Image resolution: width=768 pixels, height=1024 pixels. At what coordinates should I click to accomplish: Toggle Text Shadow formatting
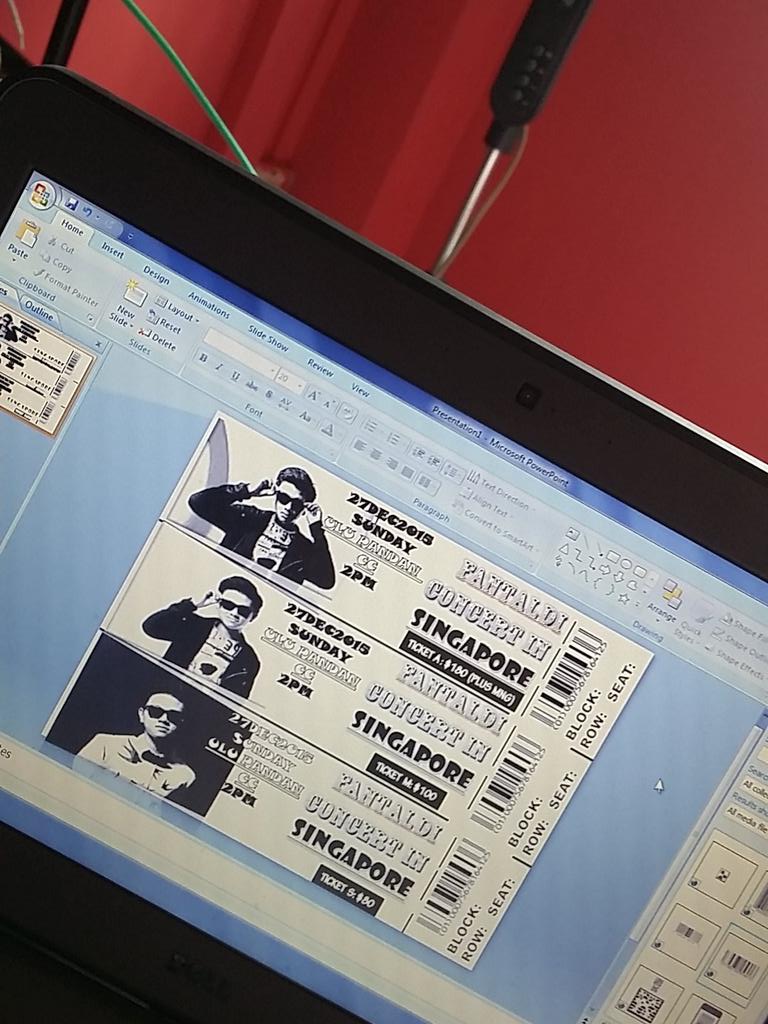click(x=268, y=394)
